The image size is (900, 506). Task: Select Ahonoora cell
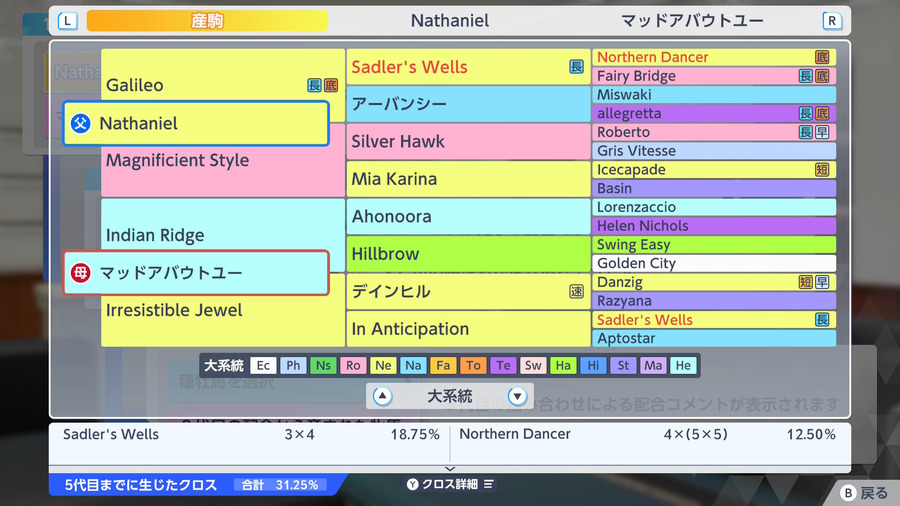click(468, 217)
